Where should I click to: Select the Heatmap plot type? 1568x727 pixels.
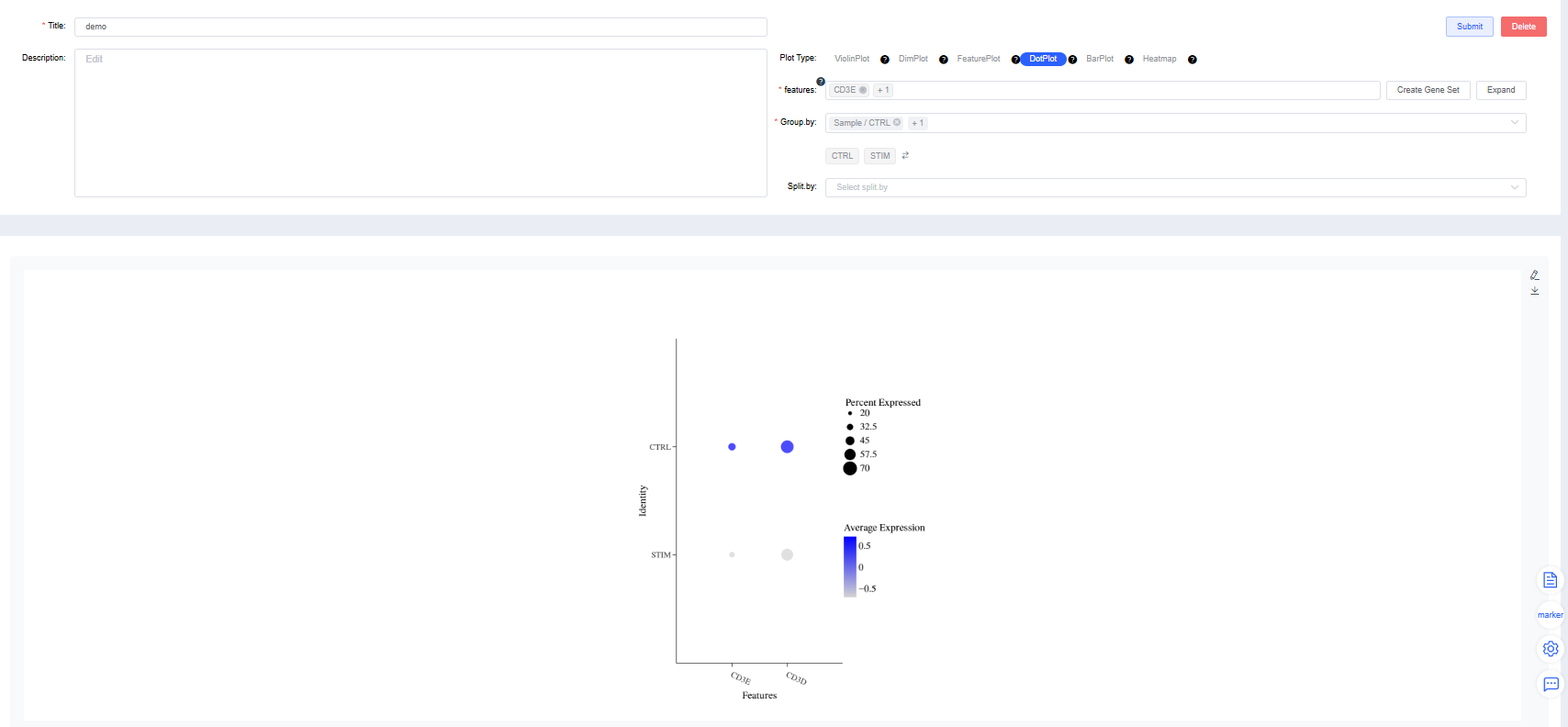click(1159, 59)
